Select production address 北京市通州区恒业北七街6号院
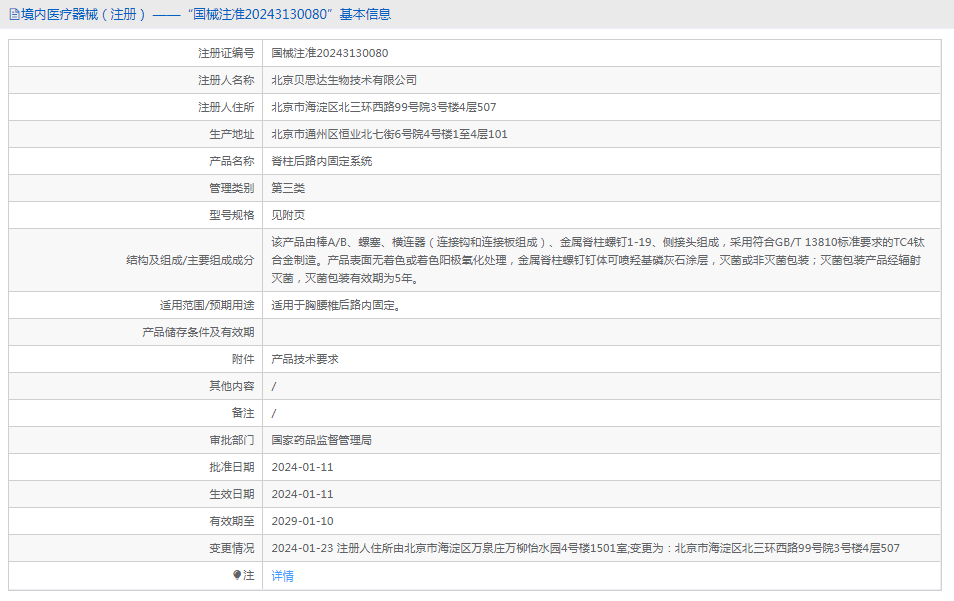The width and height of the screenshot is (954, 601). (x=389, y=134)
